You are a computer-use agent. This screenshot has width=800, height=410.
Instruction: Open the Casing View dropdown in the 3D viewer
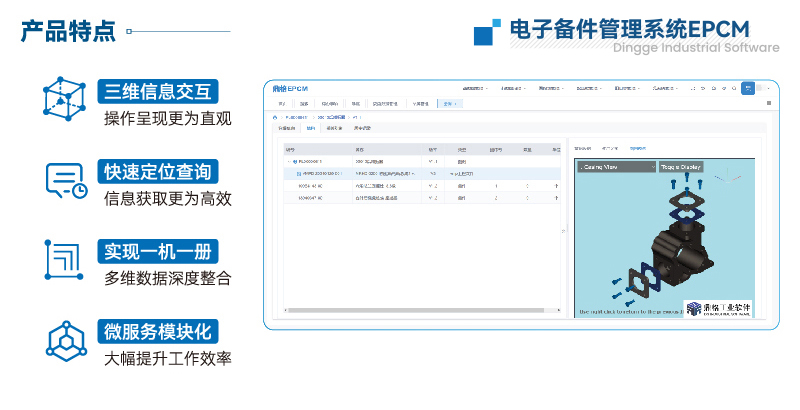point(616,167)
